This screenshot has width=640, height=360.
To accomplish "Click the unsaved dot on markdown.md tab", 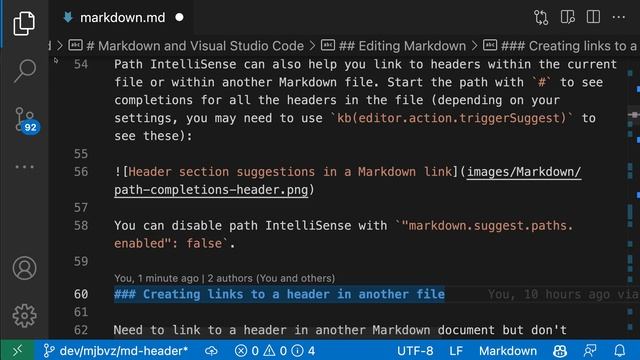I will (x=179, y=18).
